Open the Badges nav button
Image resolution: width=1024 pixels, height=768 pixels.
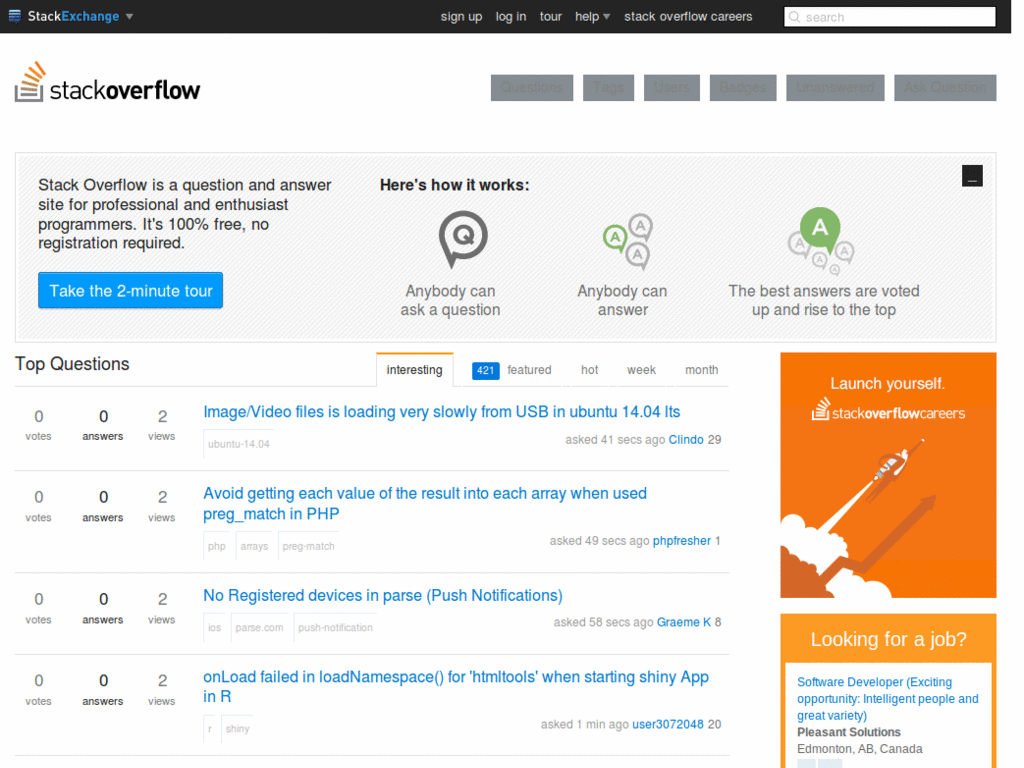tap(743, 88)
